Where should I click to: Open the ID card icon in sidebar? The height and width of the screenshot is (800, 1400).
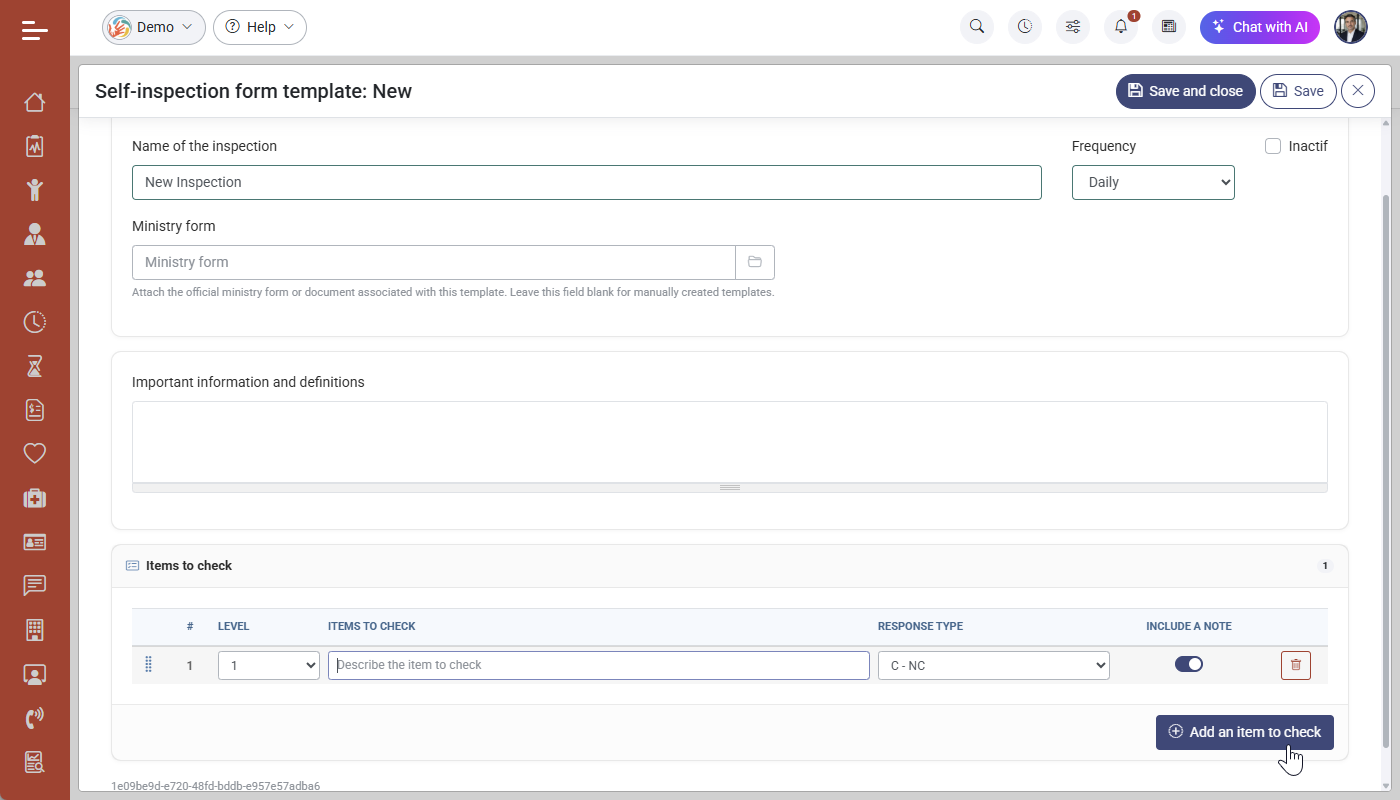[x=35, y=542]
